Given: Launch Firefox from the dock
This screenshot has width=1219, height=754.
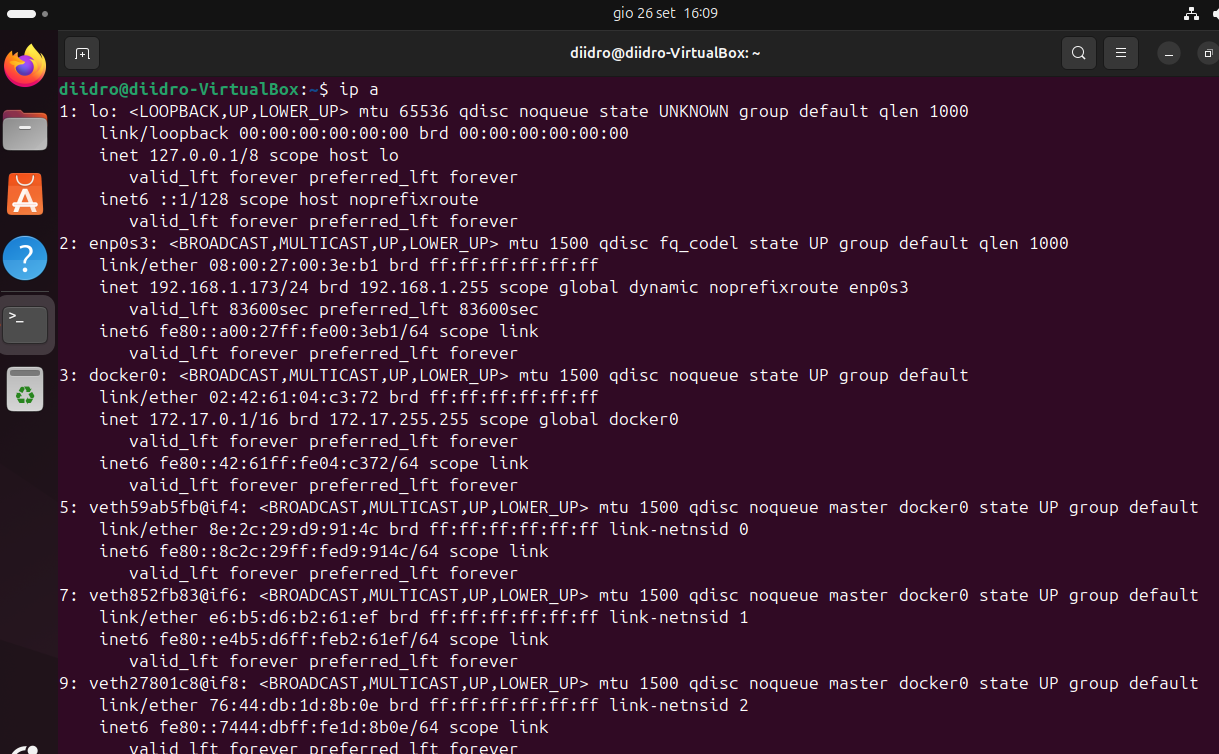Looking at the screenshot, I should (26, 67).
